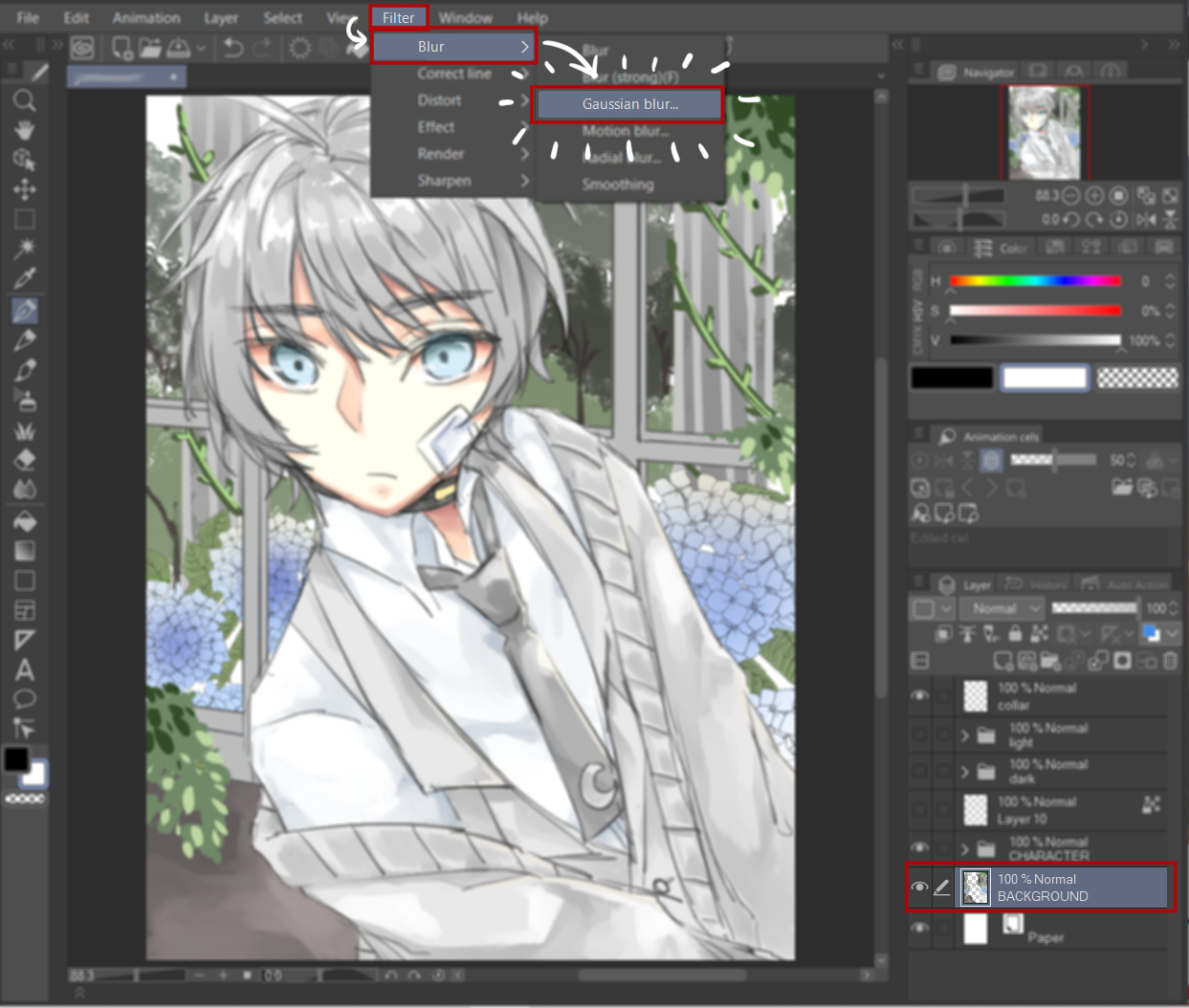Image resolution: width=1189 pixels, height=1008 pixels.
Task: Adjust the Saturation slider
Action: [1035, 311]
